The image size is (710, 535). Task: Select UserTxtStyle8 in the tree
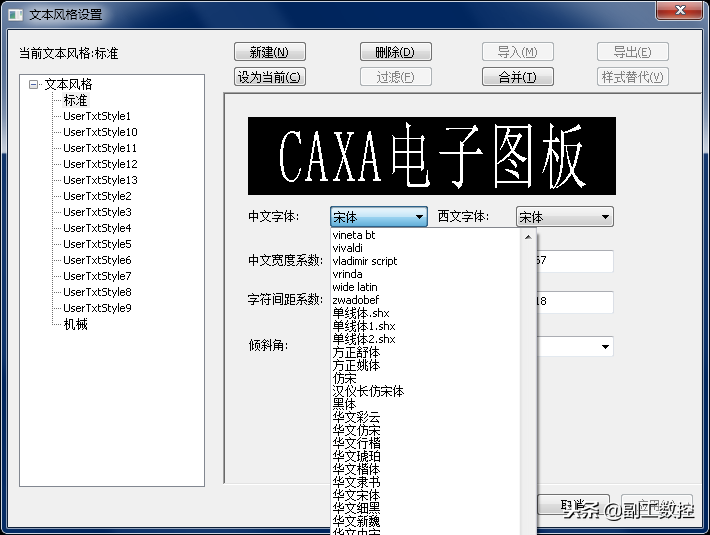tap(97, 292)
